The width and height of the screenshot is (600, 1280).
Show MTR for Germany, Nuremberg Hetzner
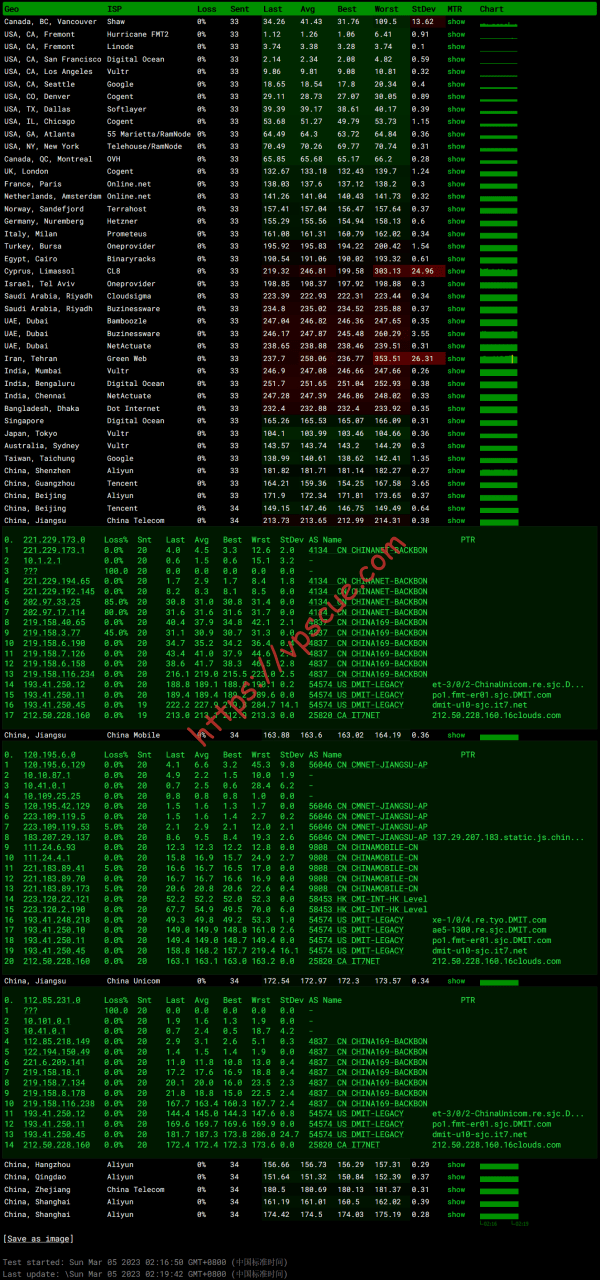point(456,221)
